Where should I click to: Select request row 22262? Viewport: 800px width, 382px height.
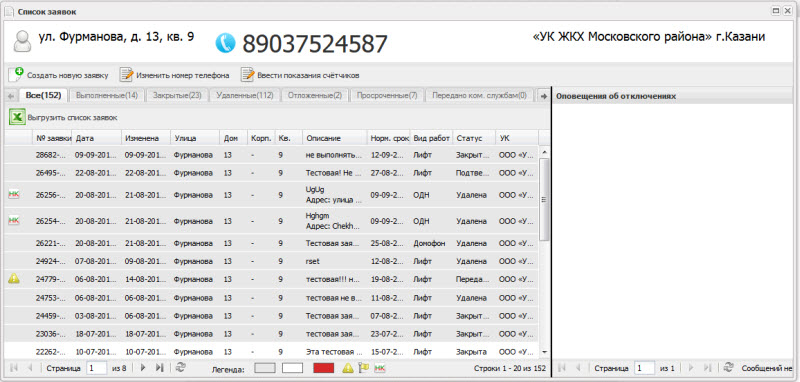pyautogui.click(x=271, y=352)
